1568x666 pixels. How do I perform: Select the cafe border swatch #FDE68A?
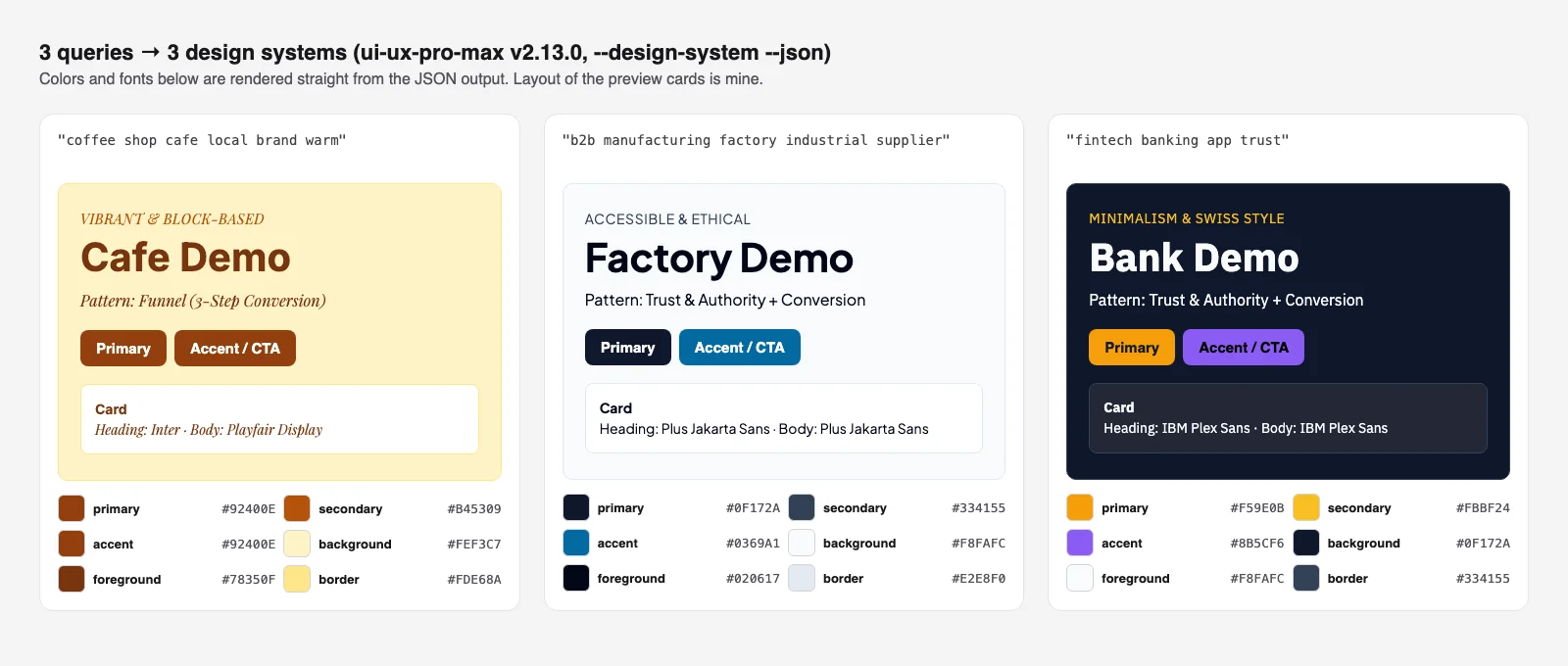297,579
